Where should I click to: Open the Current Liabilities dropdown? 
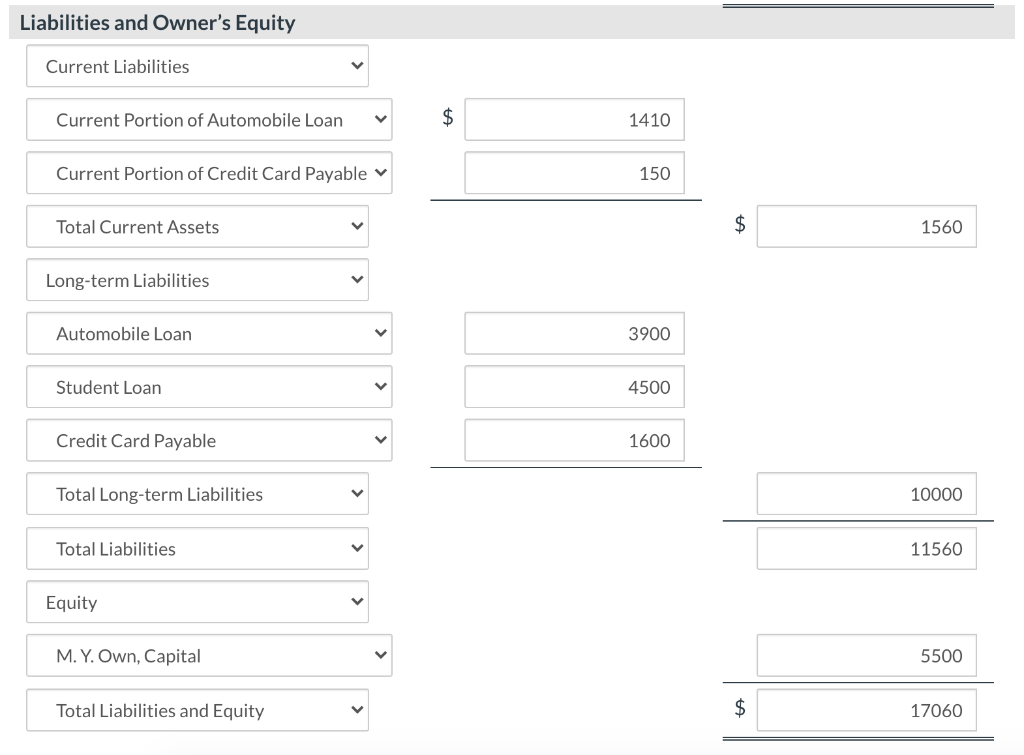197,66
